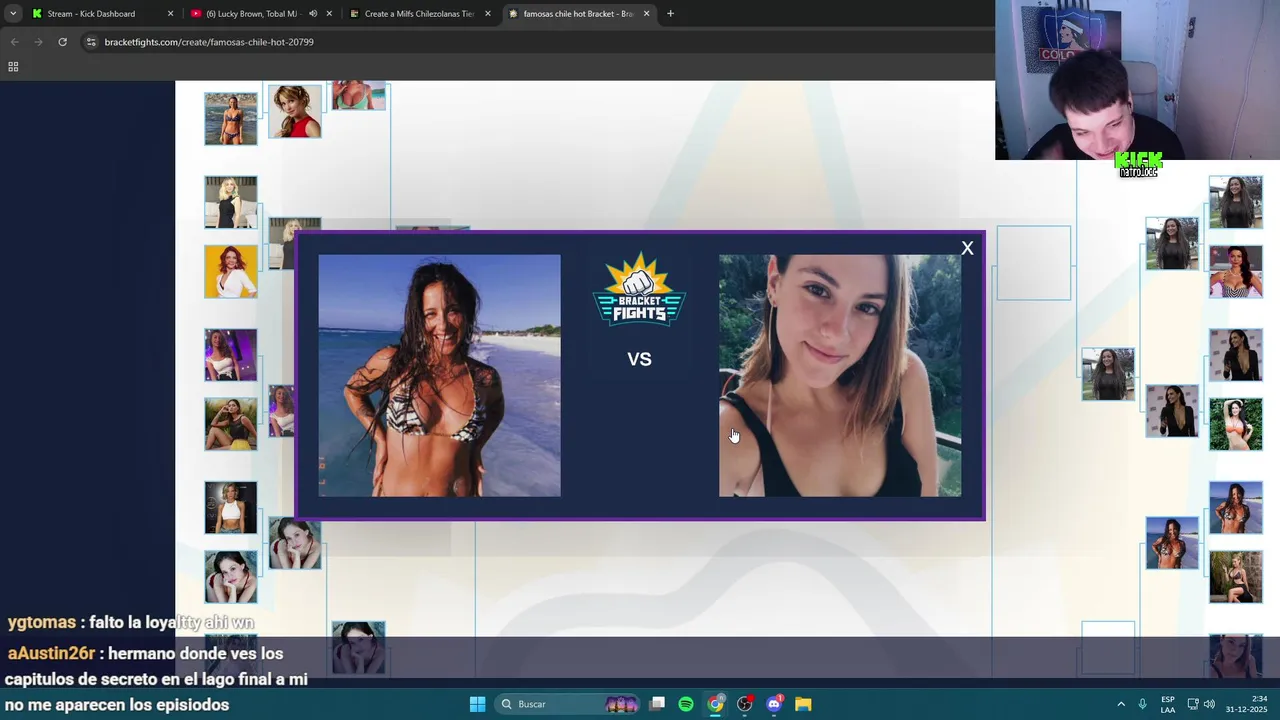1280x720 pixels.
Task: Select right bracket thumbnail with striped top
Action: pos(1236,271)
